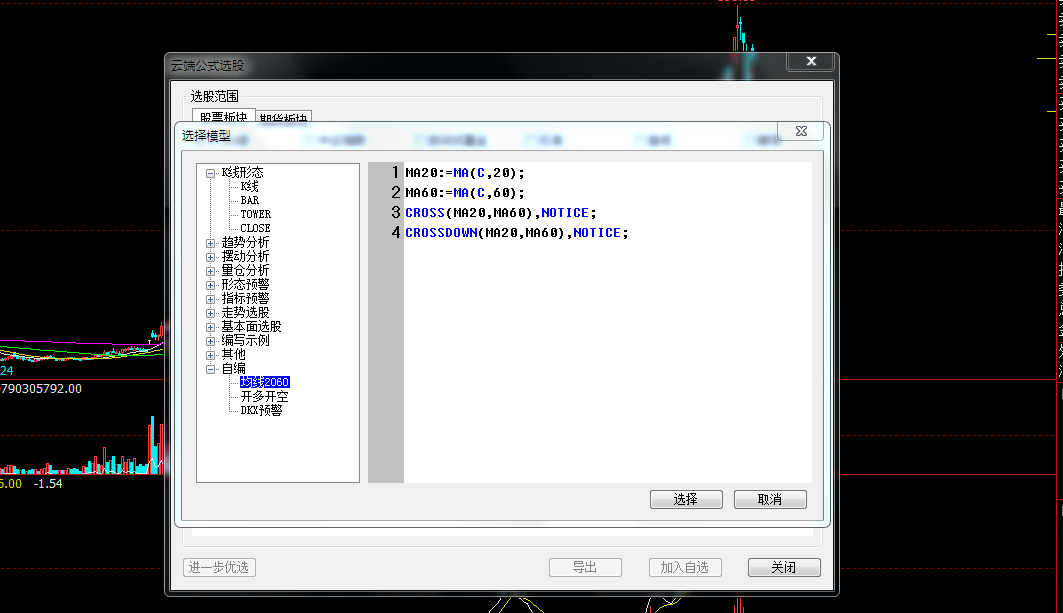Pick the CLOSE model item

pyautogui.click(x=255, y=229)
